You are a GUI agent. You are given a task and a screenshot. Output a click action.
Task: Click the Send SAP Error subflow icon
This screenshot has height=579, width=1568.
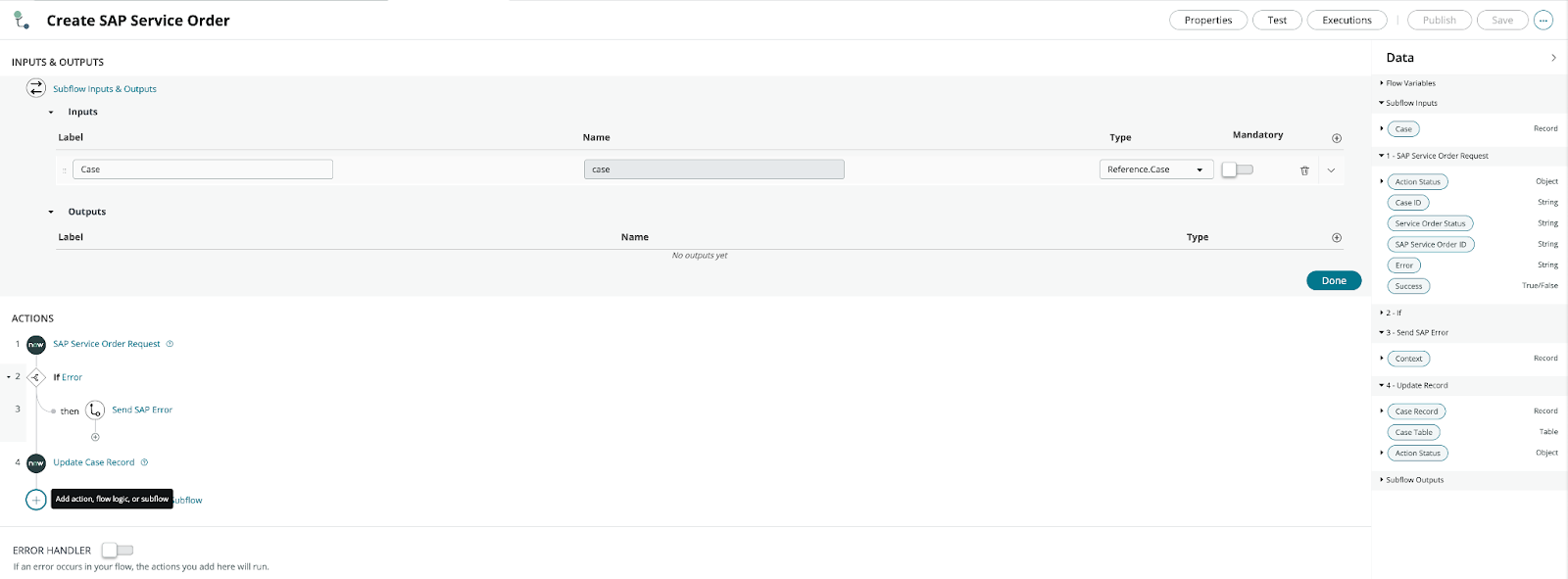pos(95,410)
